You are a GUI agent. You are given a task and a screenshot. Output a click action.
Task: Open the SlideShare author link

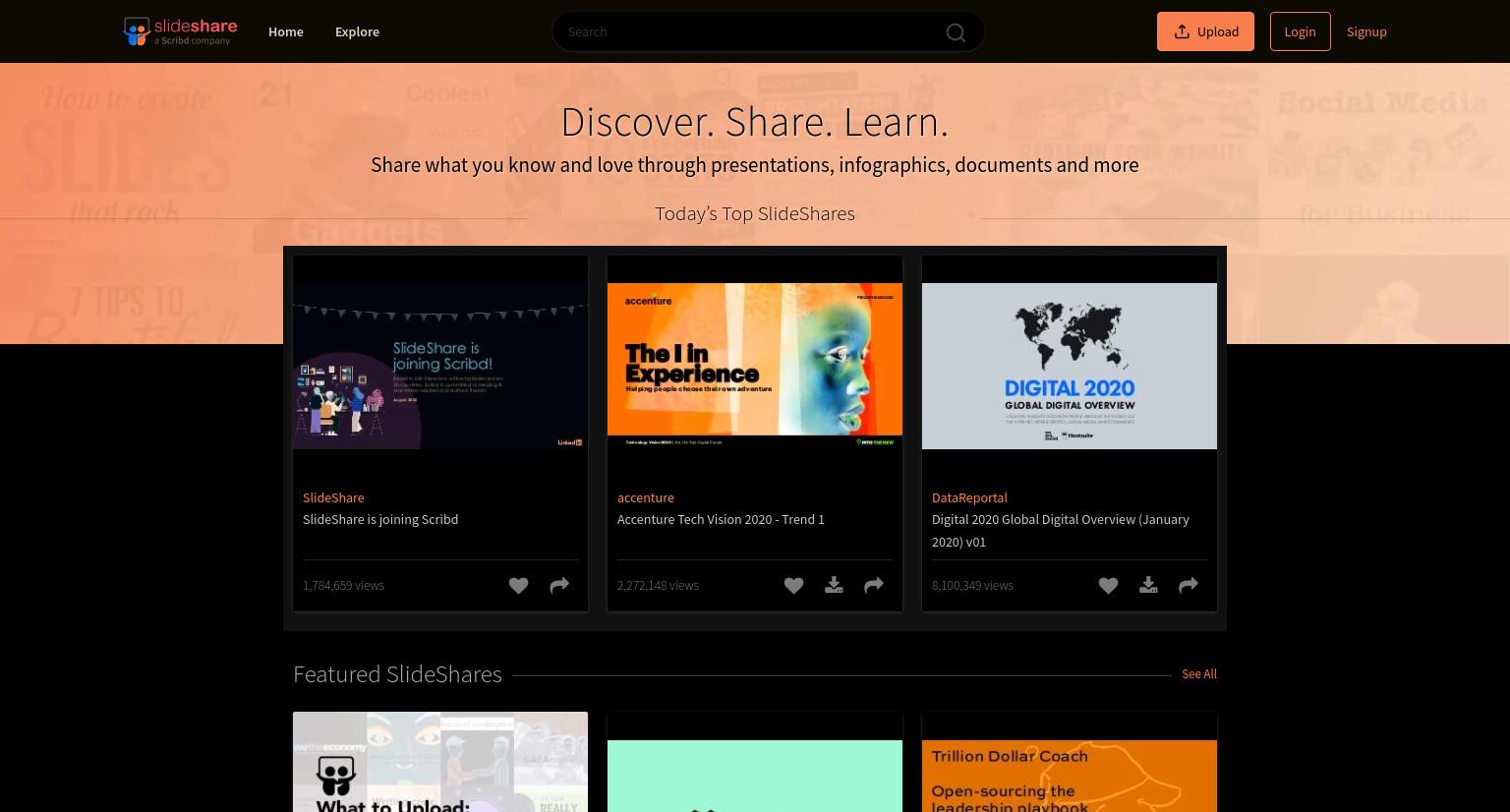(x=333, y=497)
